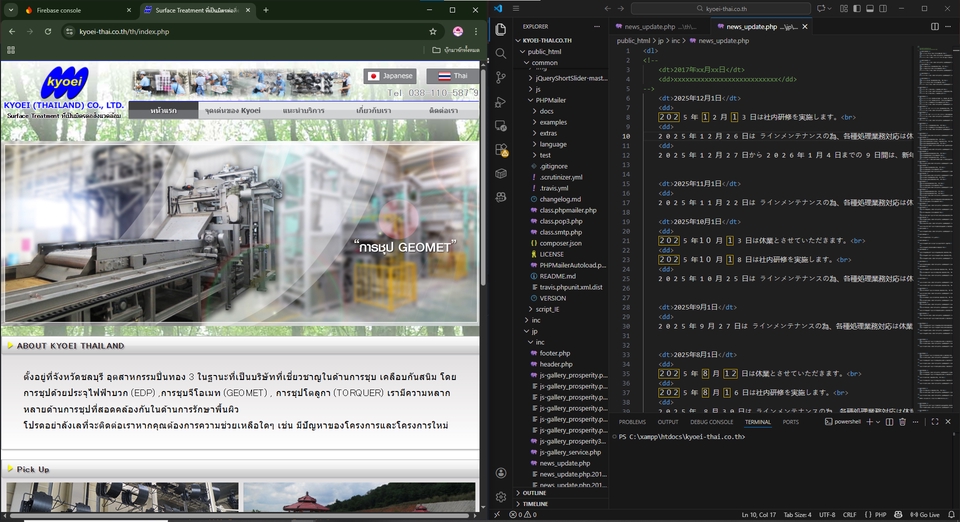Open the terminal launch profile dropdown arrow
960x522 pixels.
click(878, 422)
